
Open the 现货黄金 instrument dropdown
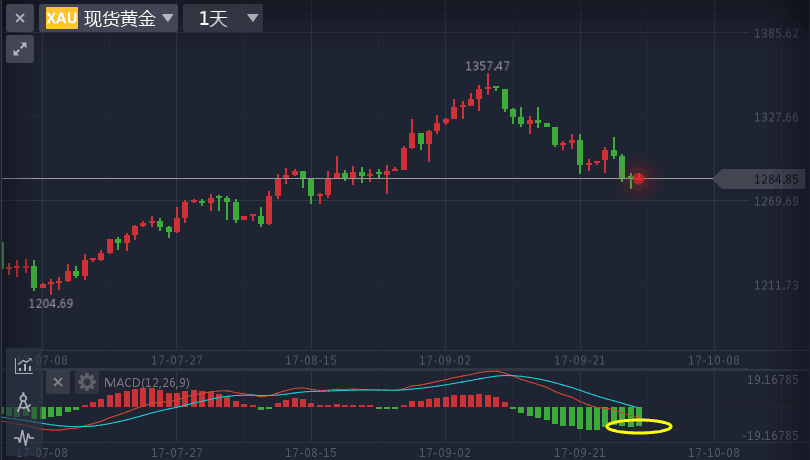(x=120, y=18)
